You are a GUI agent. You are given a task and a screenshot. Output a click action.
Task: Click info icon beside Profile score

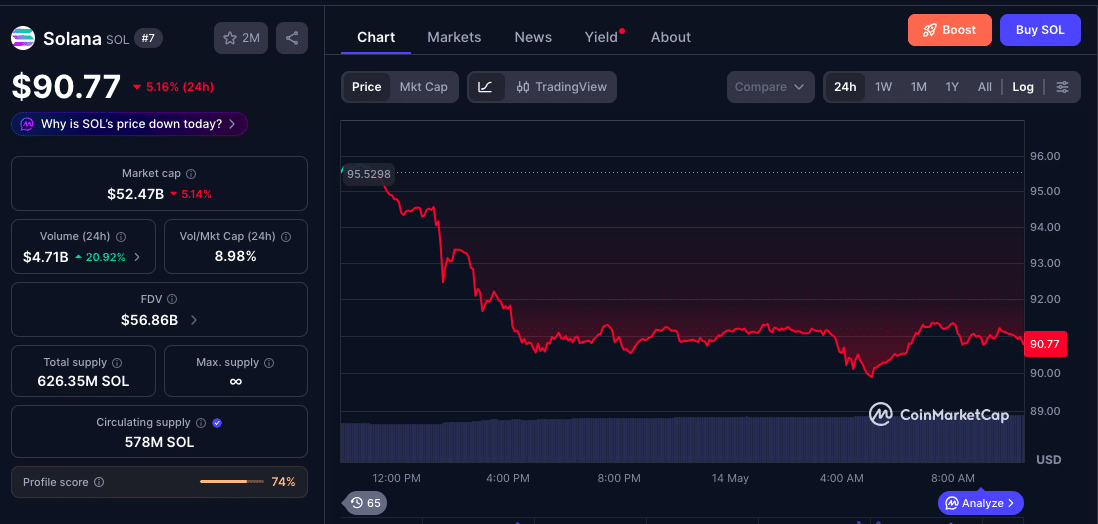pyautogui.click(x=99, y=482)
